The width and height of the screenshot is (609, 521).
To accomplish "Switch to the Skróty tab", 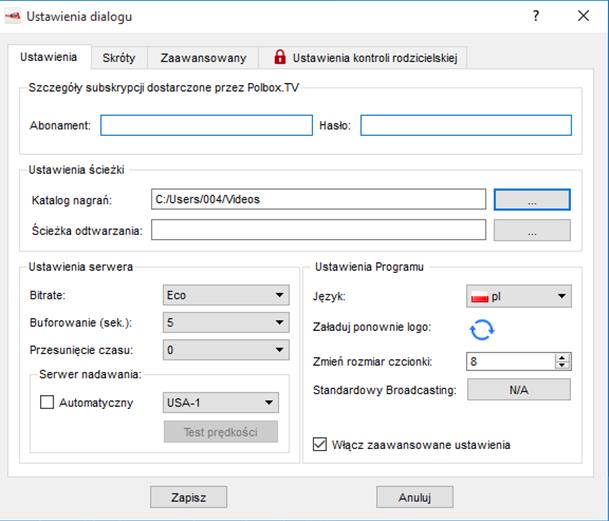I will (x=119, y=58).
